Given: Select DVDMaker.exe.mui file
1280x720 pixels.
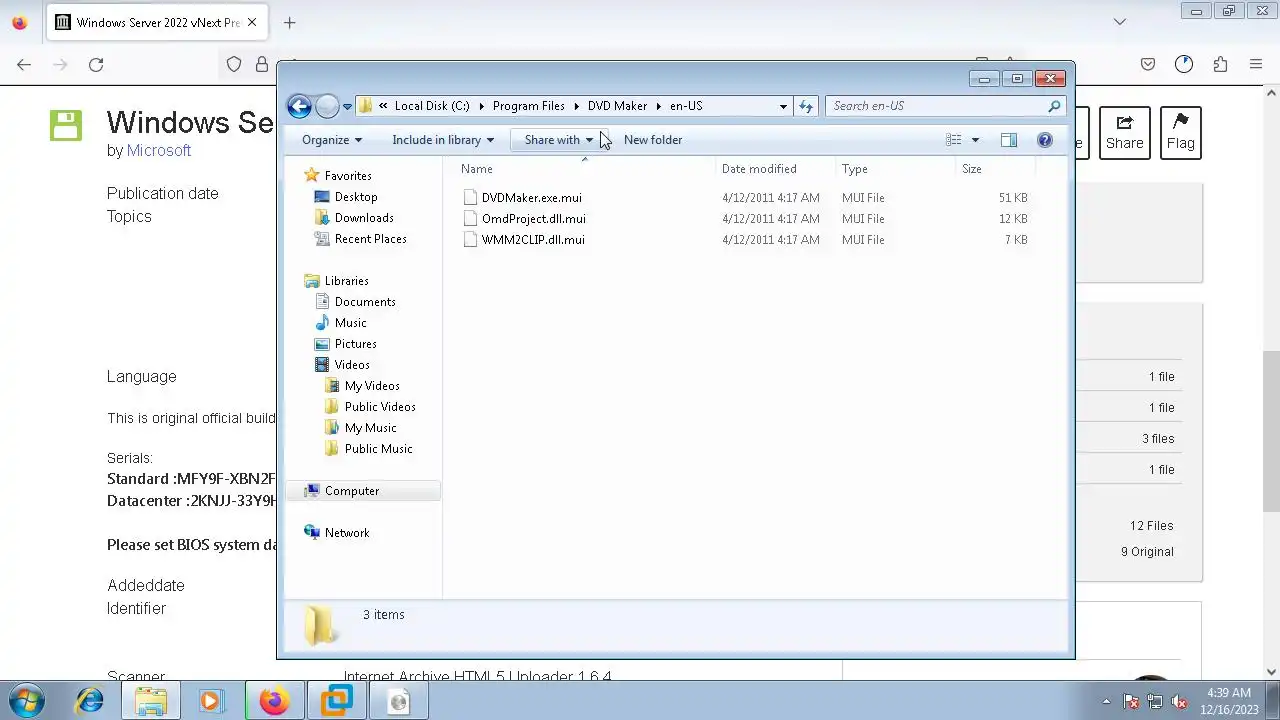Looking at the screenshot, I should coord(531,198).
